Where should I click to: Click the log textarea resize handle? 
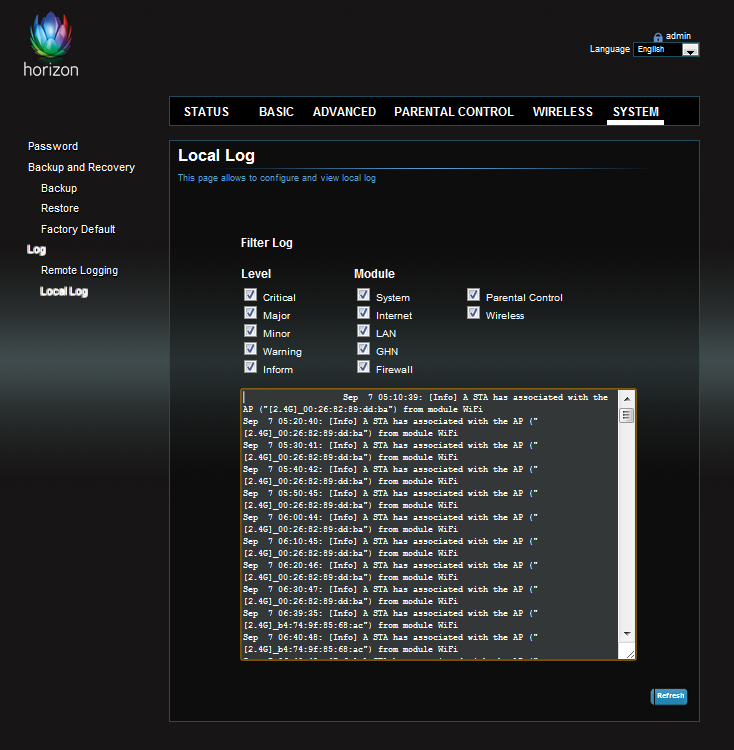click(630, 654)
